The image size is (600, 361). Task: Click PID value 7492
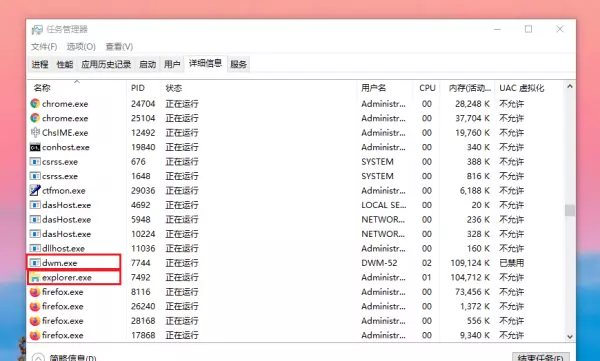click(x=140, y=278)
